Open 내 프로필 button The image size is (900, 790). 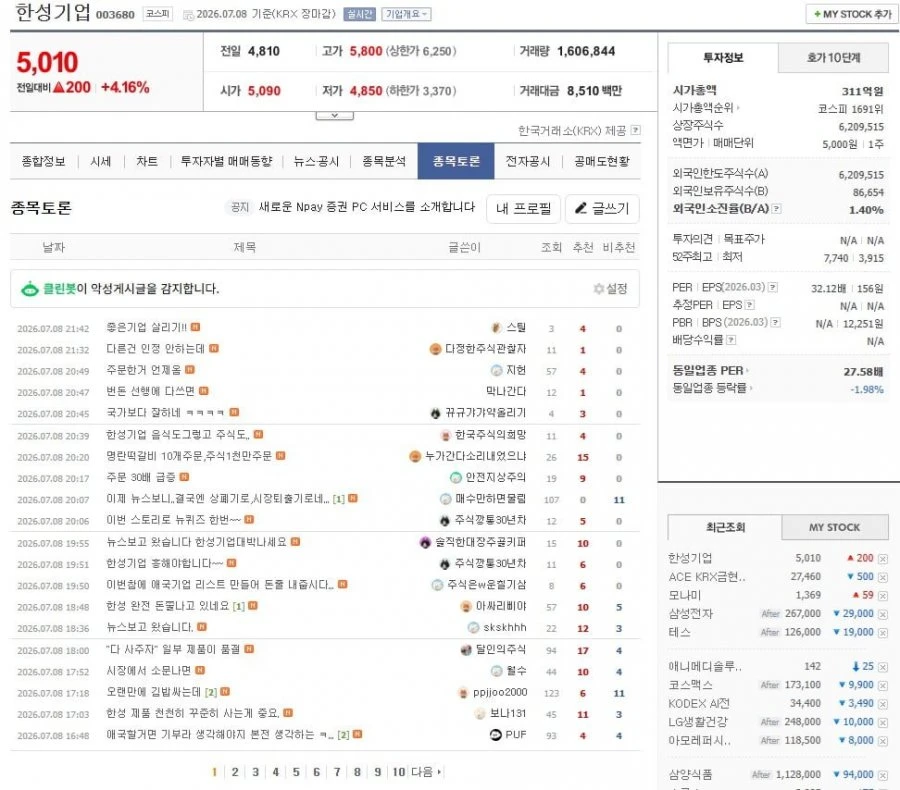[523, 208]
